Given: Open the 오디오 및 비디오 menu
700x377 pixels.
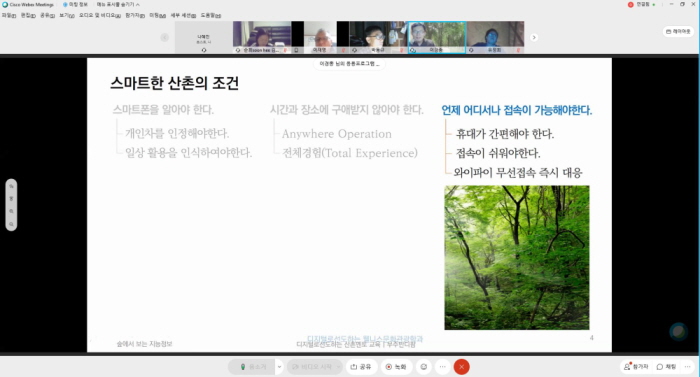Looking at the screenshot, I should click(x=100, y=15).
